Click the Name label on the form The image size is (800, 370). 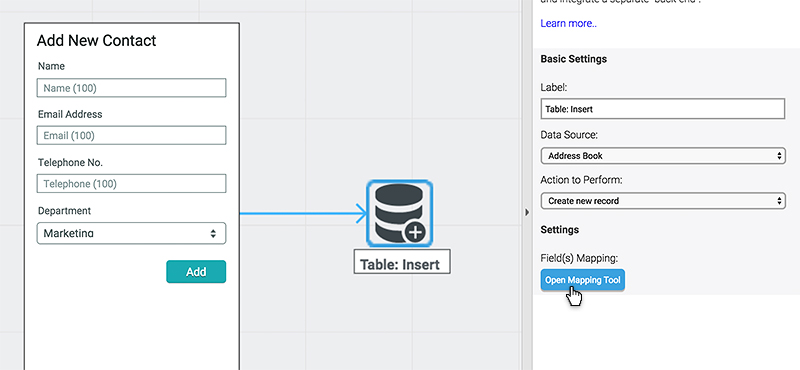point(51,66)
